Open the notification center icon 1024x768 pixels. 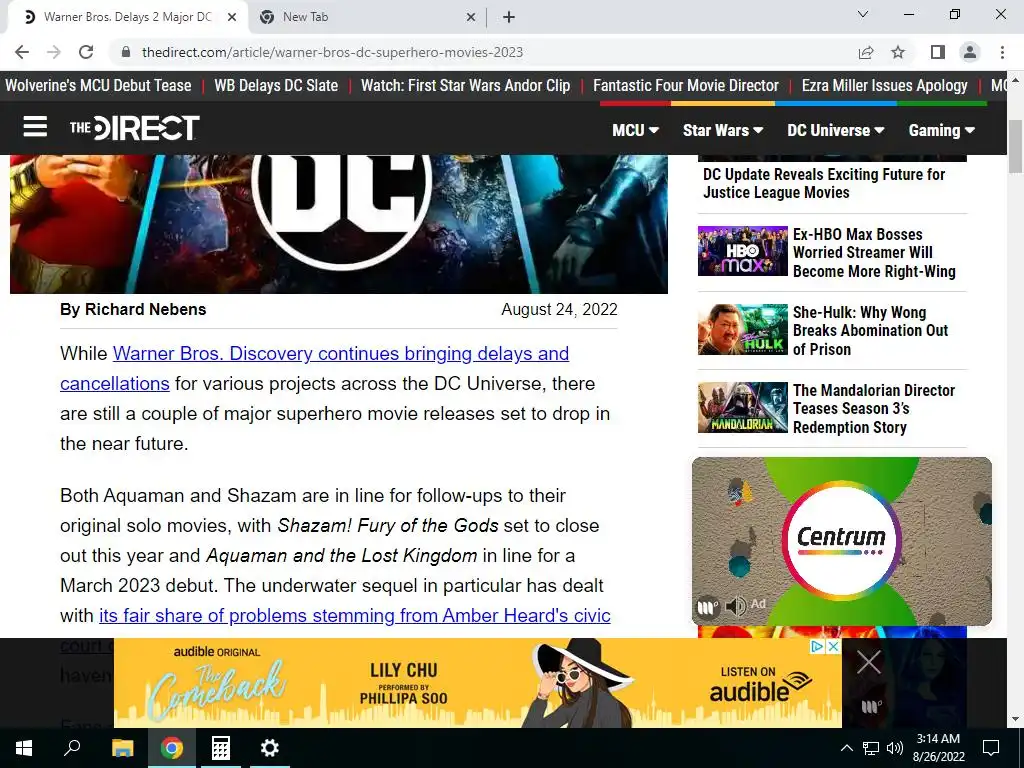991,748
